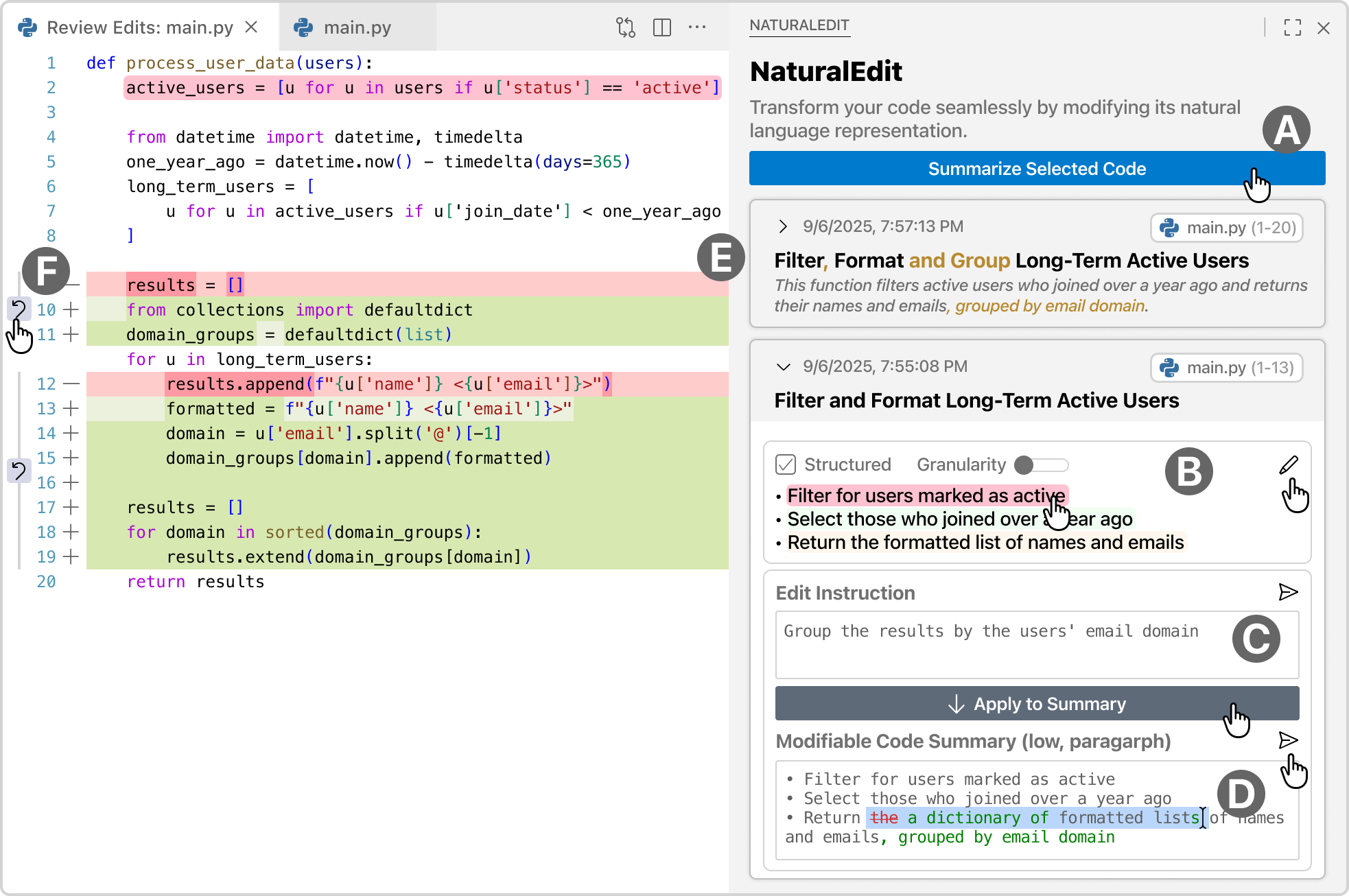Revert the change at line 10
The width and height of the screenshot is (1349, 896).
click(19, 309)
